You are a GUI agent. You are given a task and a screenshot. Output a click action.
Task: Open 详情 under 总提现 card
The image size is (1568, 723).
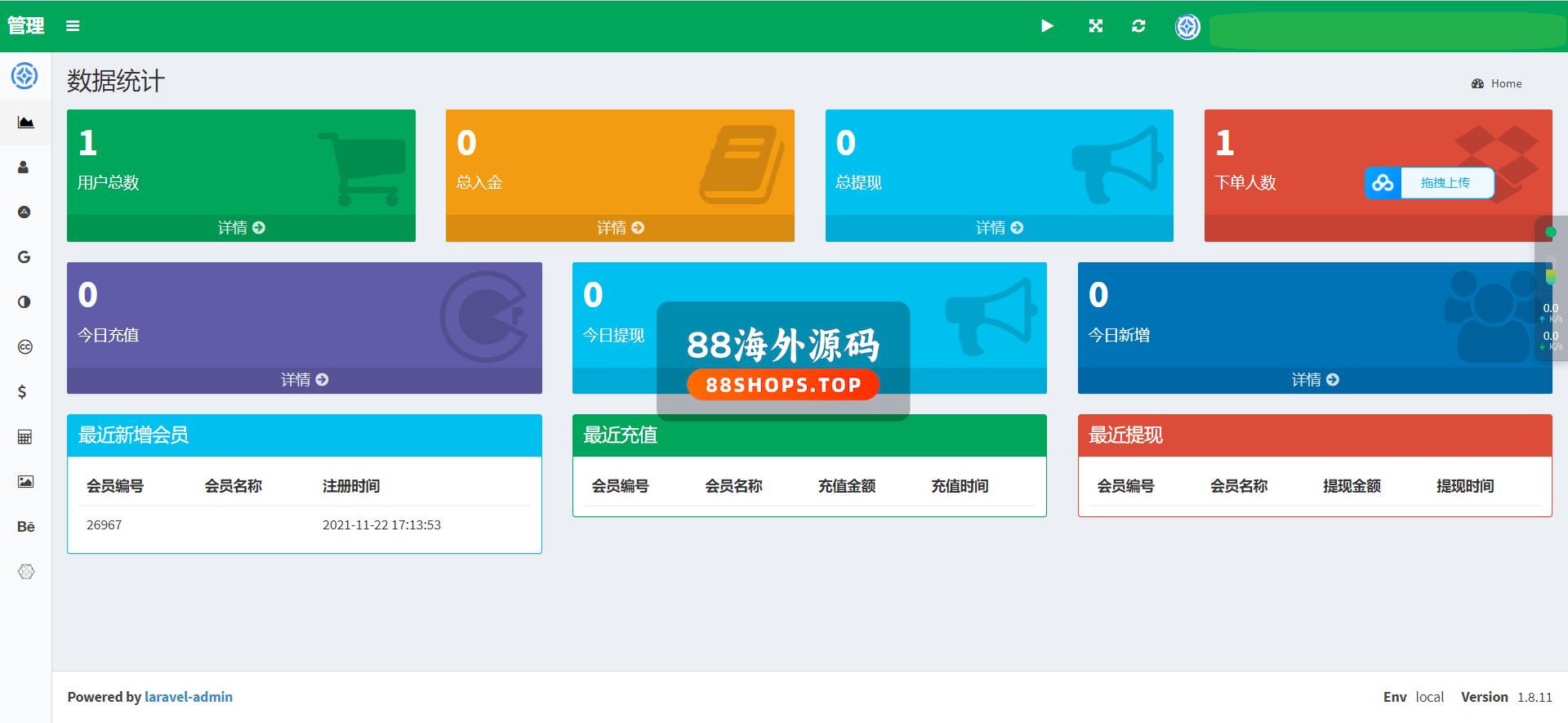[999, 228]
